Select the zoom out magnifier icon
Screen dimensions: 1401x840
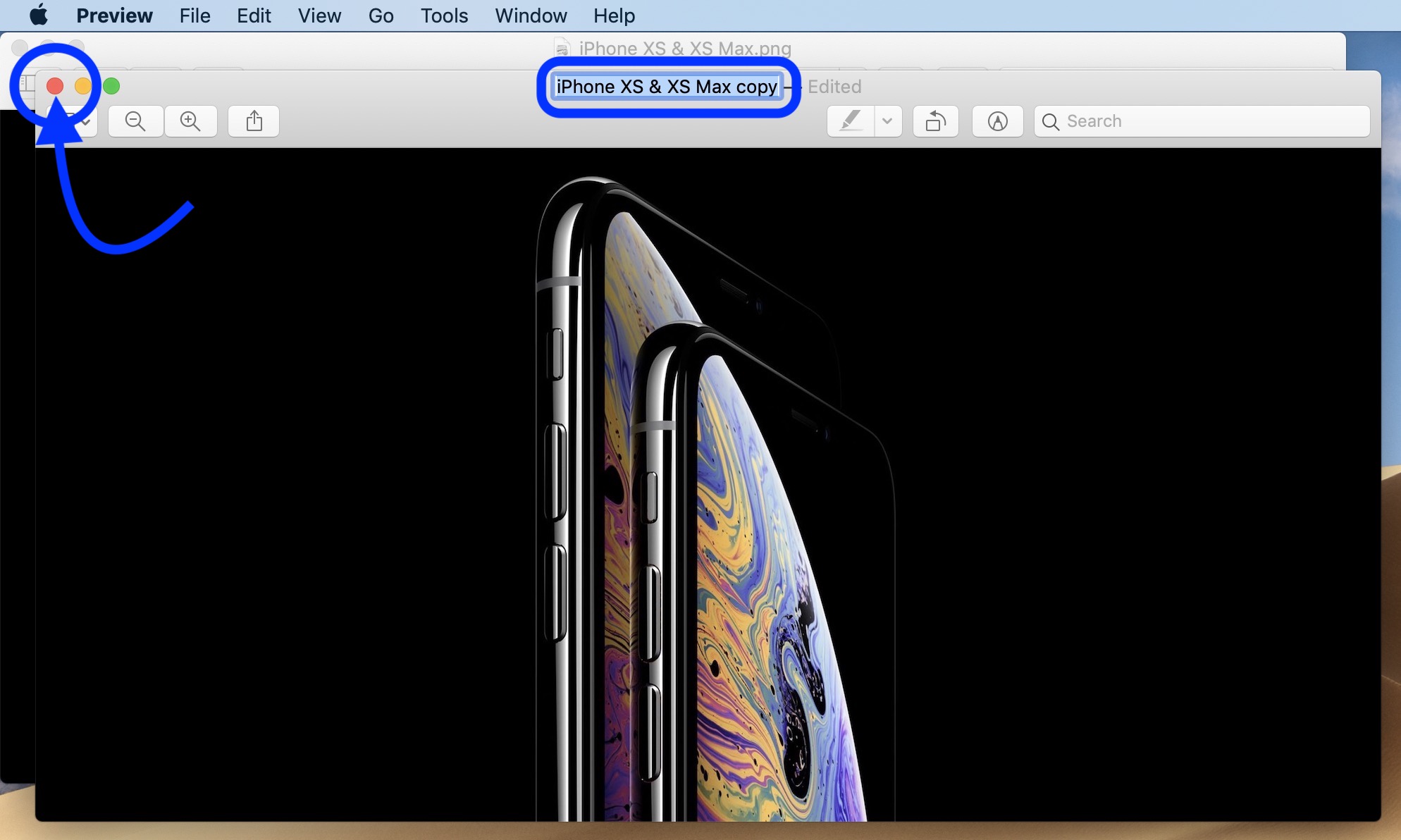[x=135, y=120]
